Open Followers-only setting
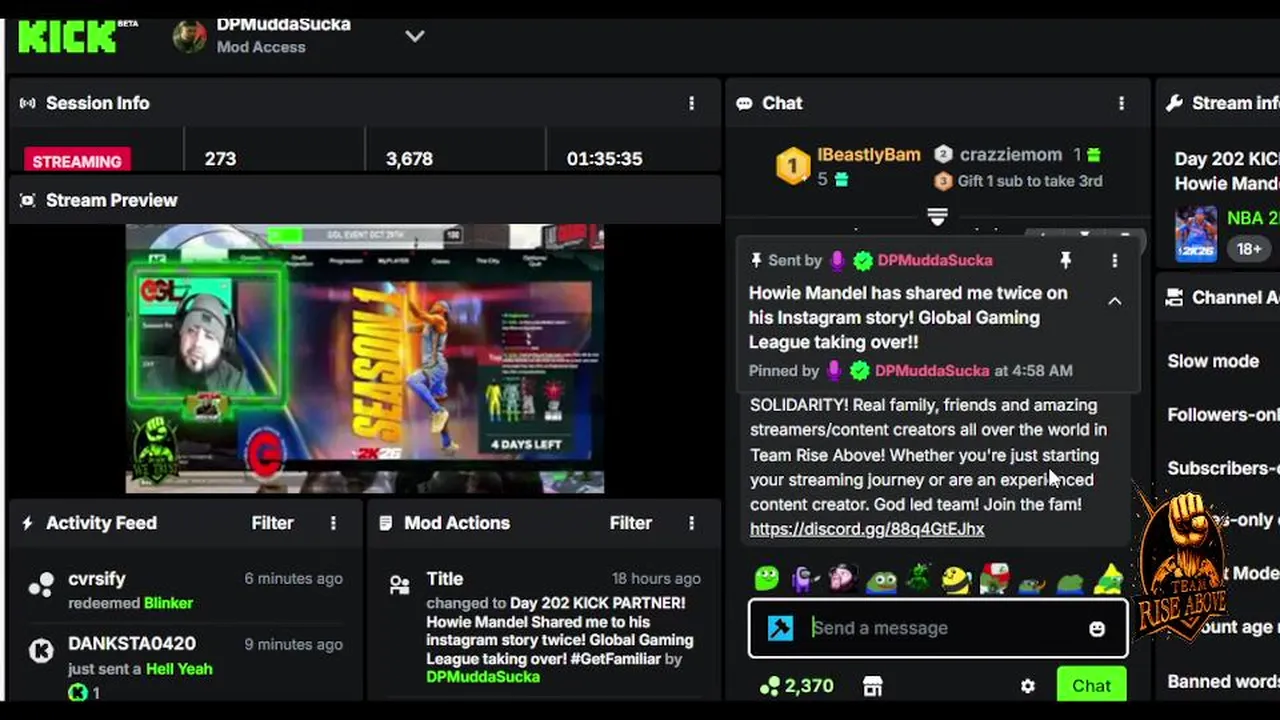 [x=1223, y=414]
